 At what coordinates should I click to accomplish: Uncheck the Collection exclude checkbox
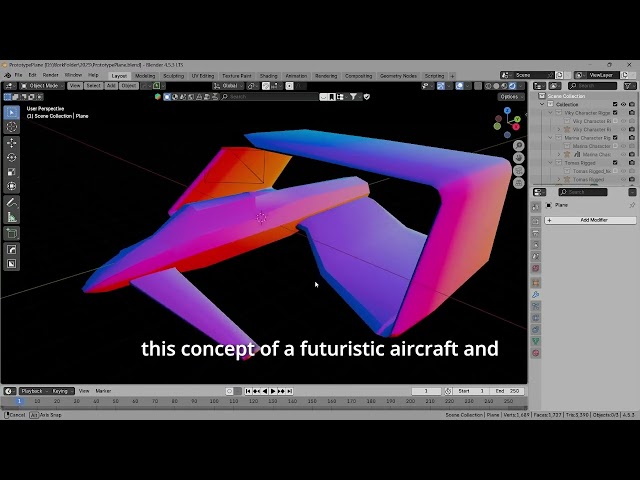click(x=615, y=104)
